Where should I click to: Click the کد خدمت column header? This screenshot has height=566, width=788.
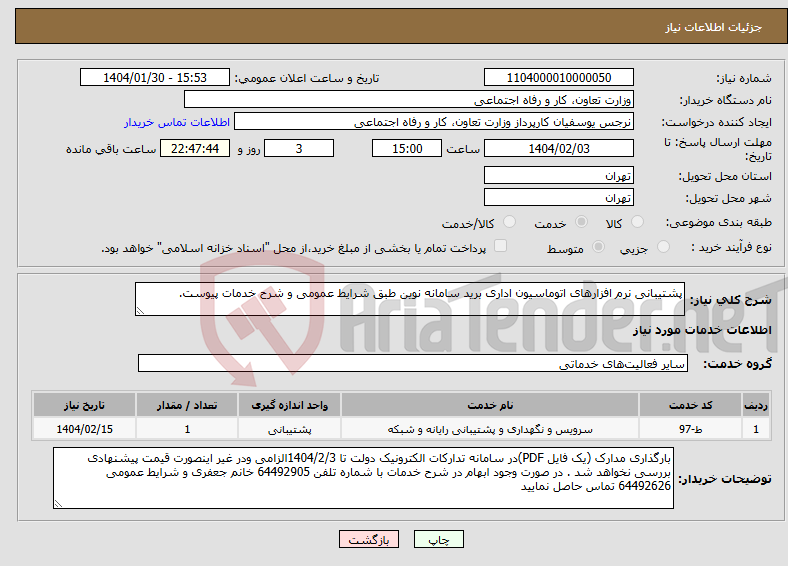(x=691, y=405)
